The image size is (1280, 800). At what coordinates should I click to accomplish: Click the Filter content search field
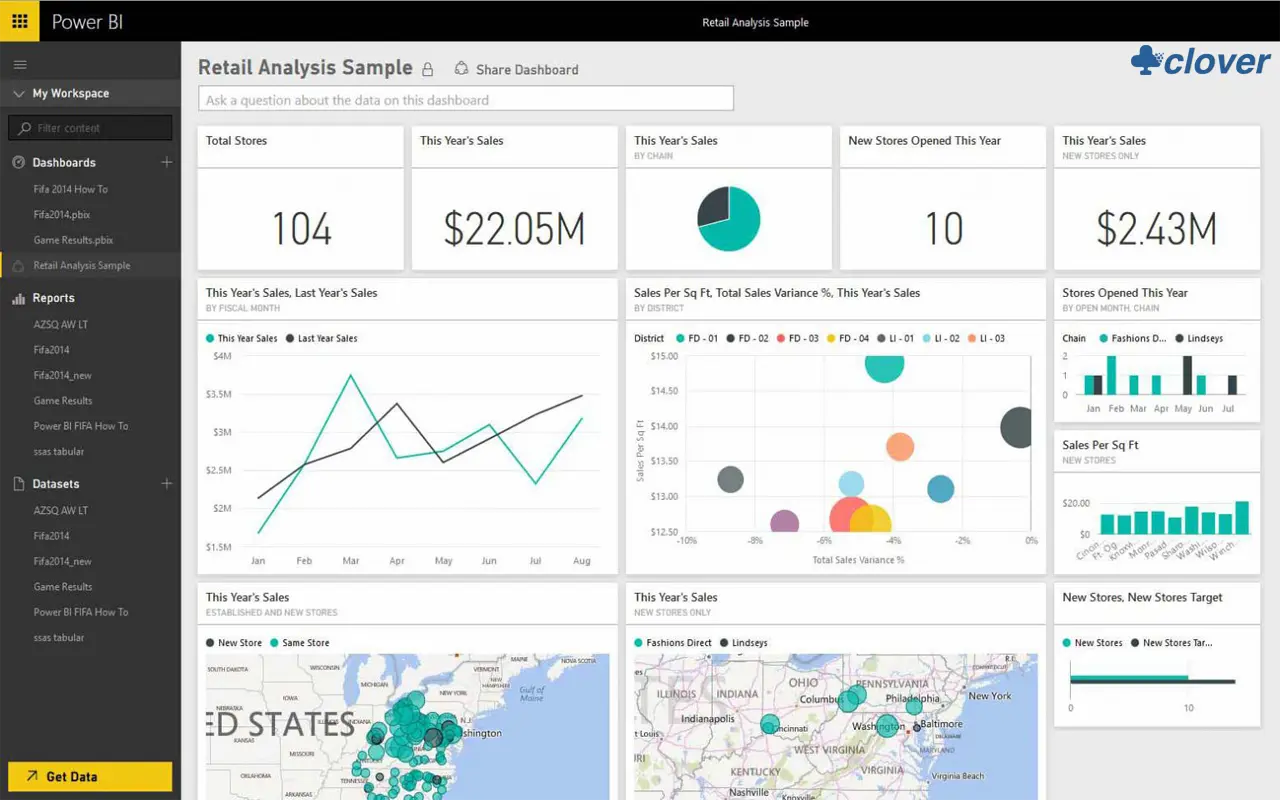click(x=90, y=128)
